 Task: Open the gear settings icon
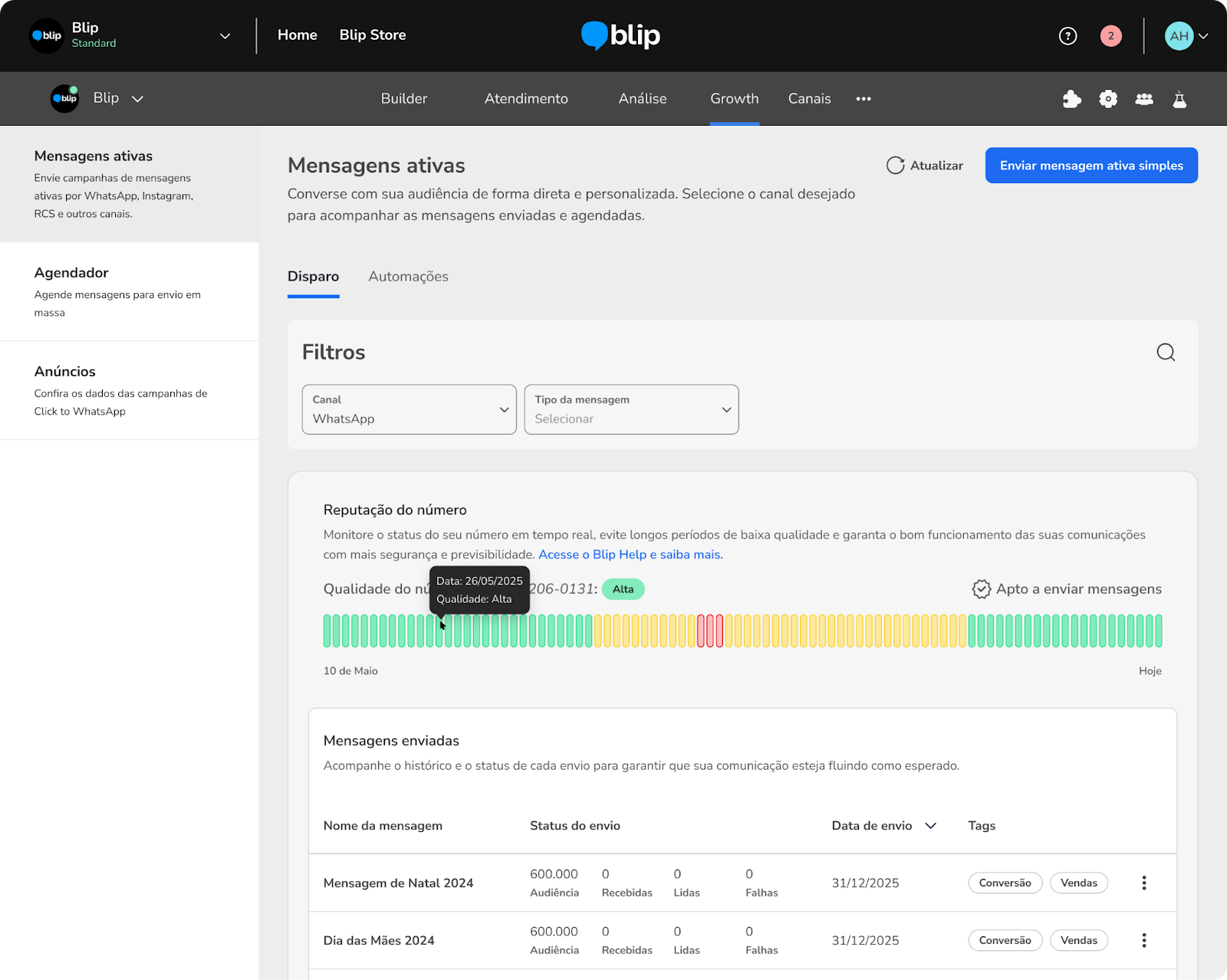(x=1108, y=99)
